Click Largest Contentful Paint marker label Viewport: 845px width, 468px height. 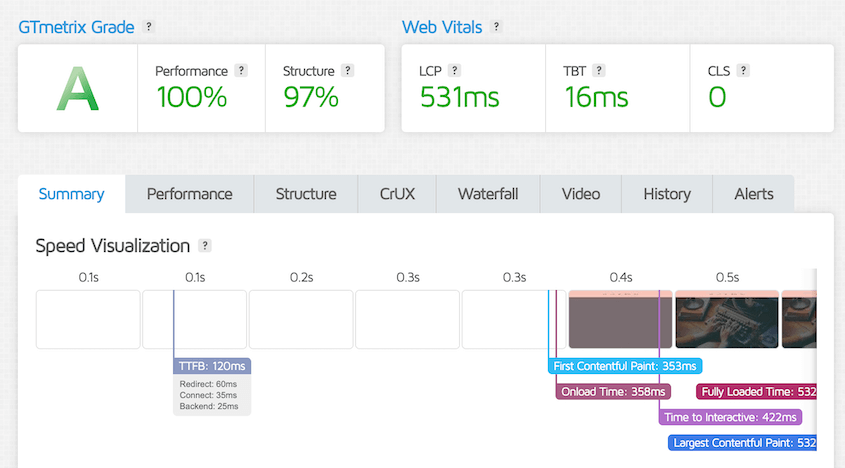coord(743,443)
